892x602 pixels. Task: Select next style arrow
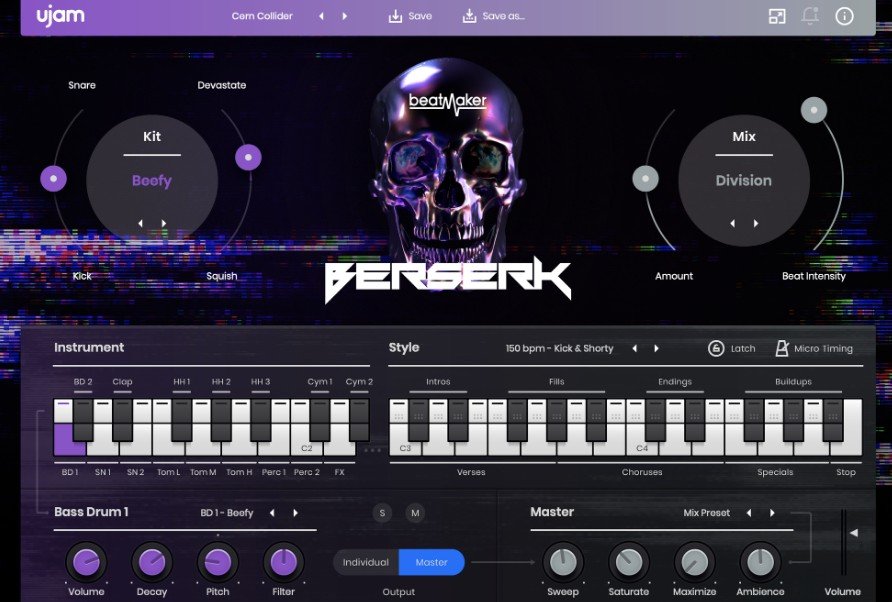(656, 348)
